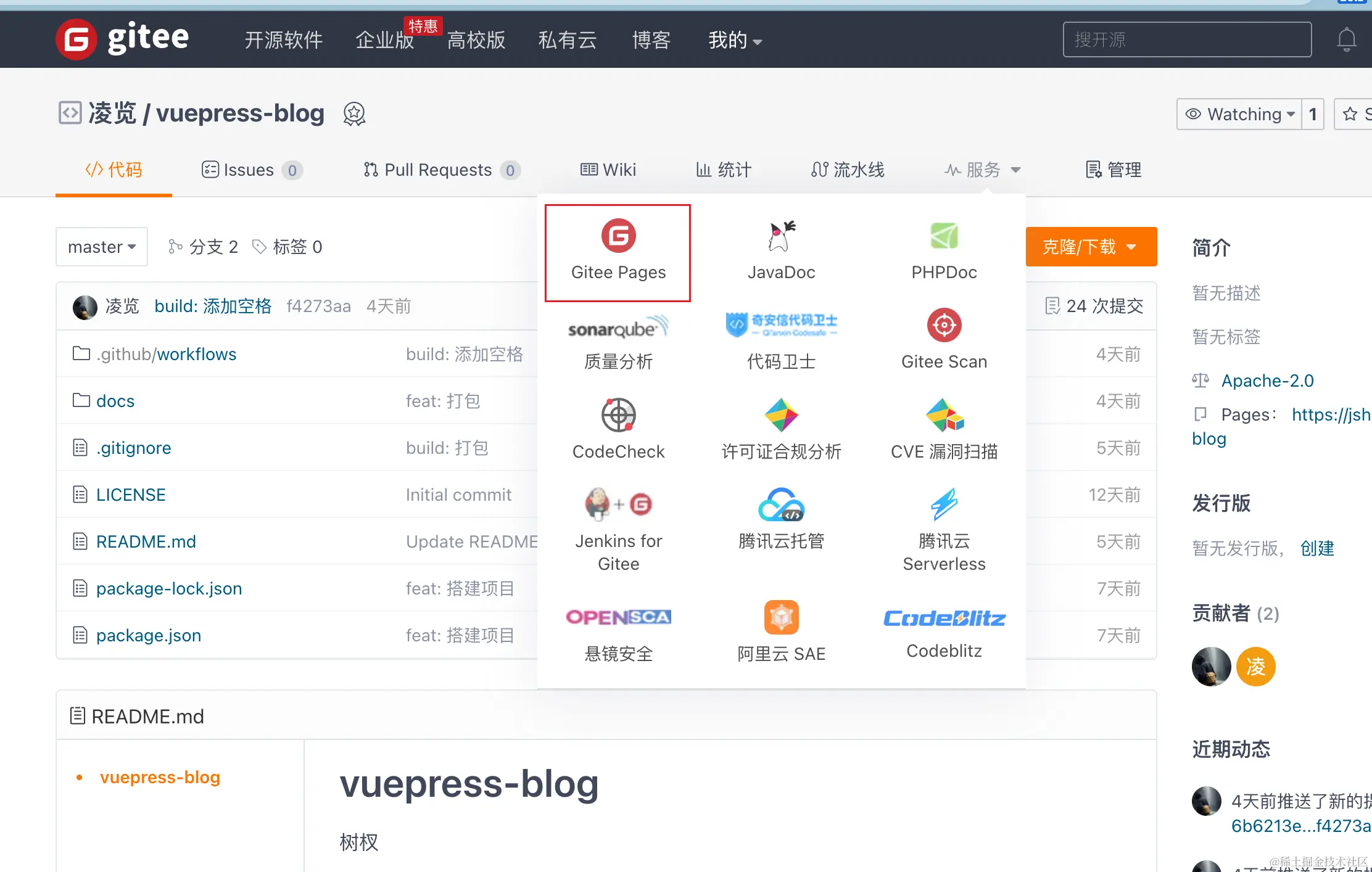Image resolution: width=1372 pixels, height=872 pixels.
Task: Go to 博客 in the navbar
Action: click(x=651, y=40)
